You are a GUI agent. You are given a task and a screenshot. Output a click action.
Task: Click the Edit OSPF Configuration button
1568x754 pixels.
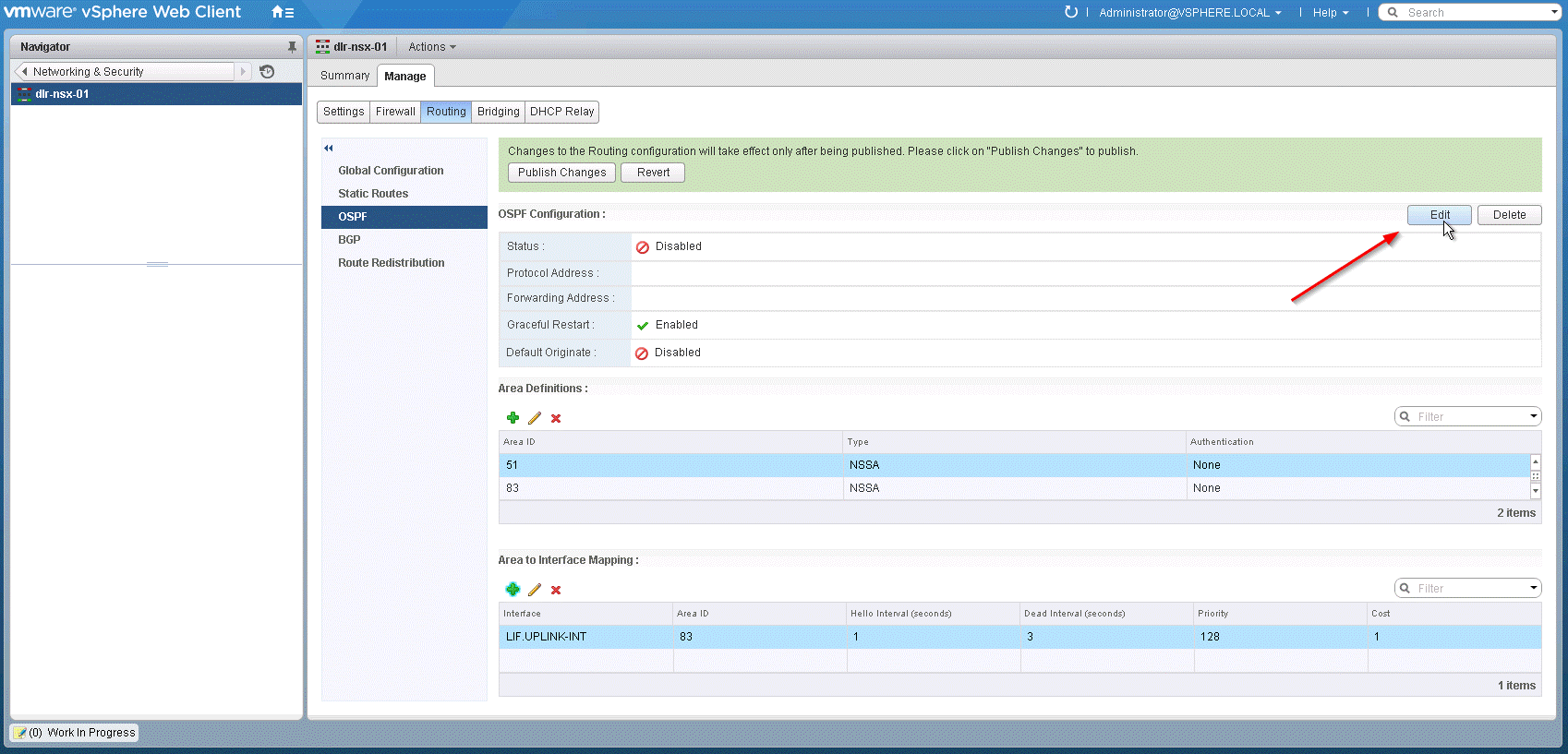coord(1439,215)
